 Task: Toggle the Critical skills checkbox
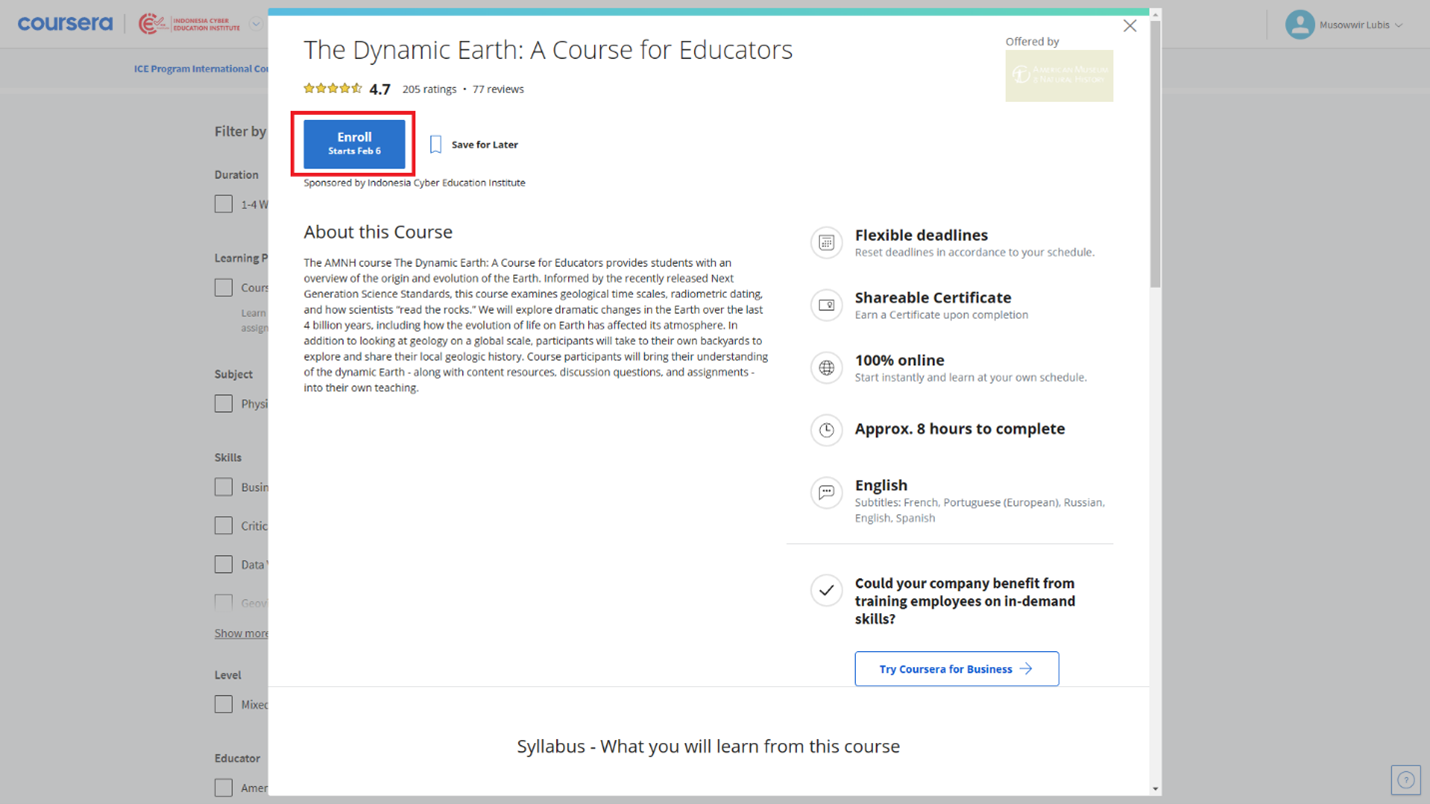click(224, 526)
